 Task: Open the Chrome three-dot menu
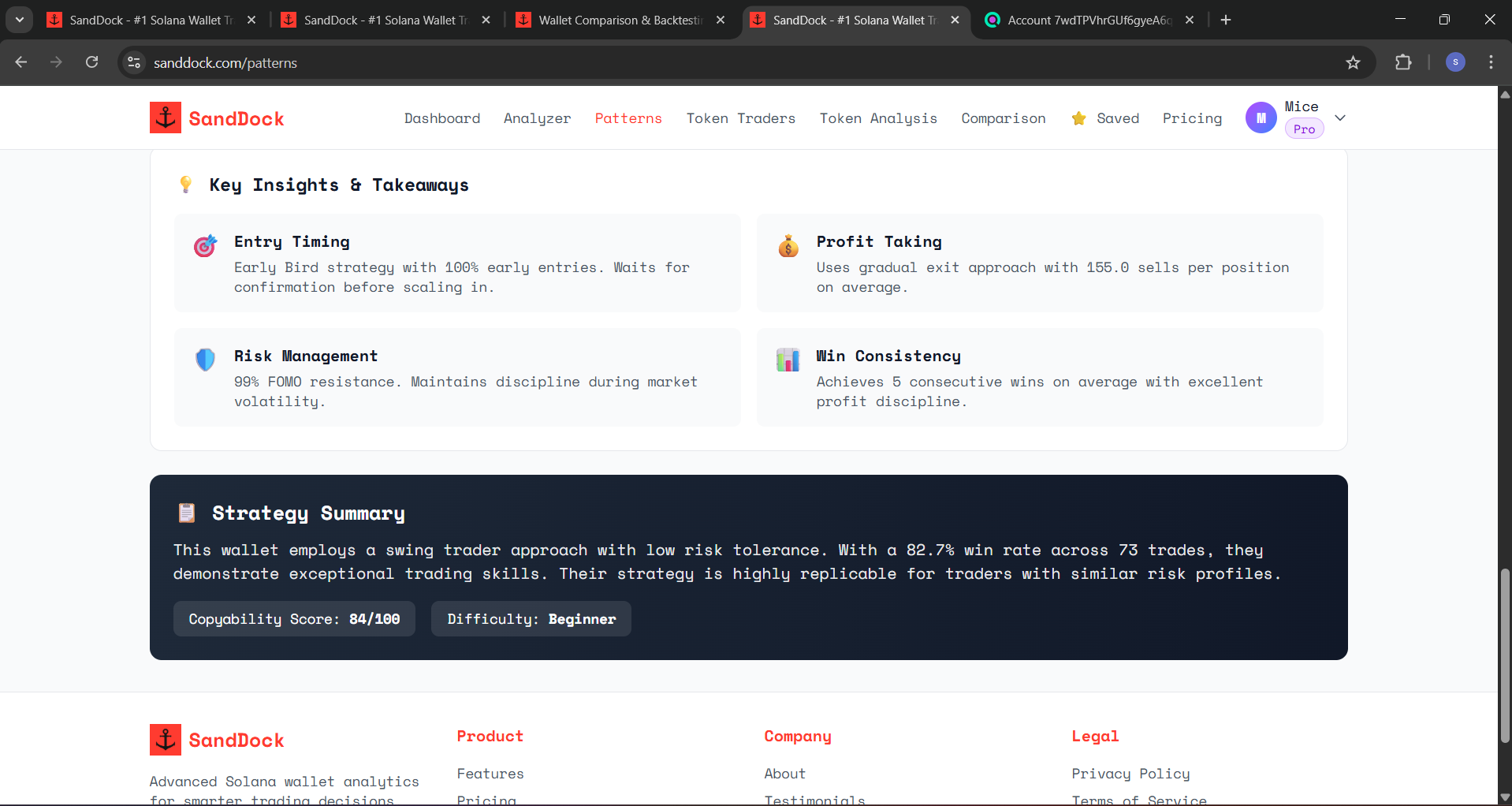pos(1491,62)
